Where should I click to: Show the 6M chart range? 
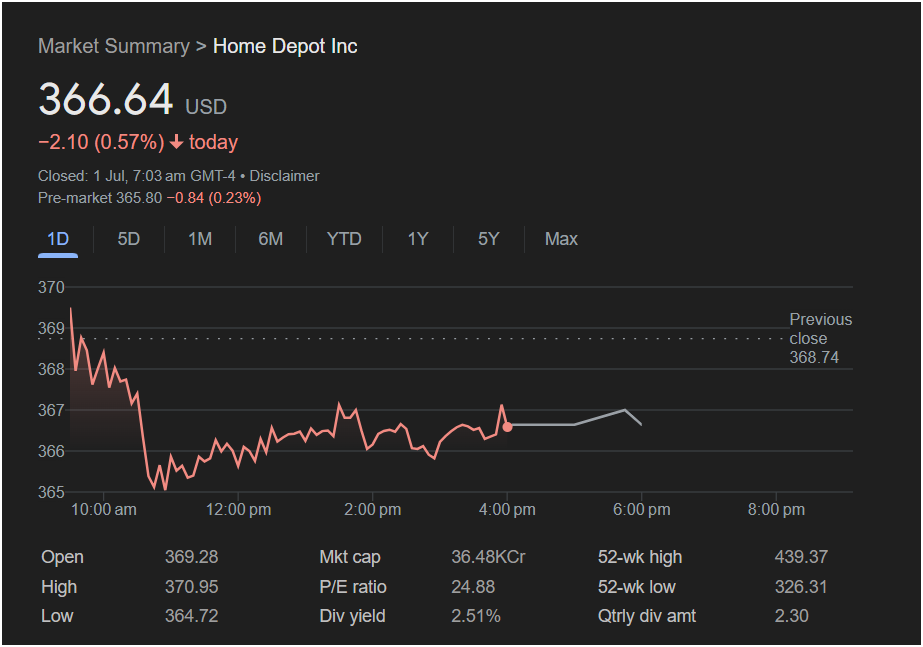click(270, 239)
